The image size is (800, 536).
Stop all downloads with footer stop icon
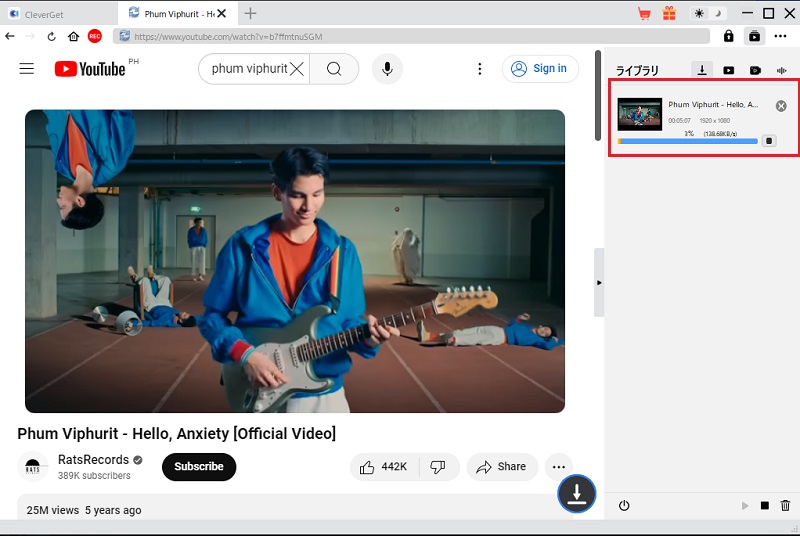pyautogui.click(x=764, y=505)
